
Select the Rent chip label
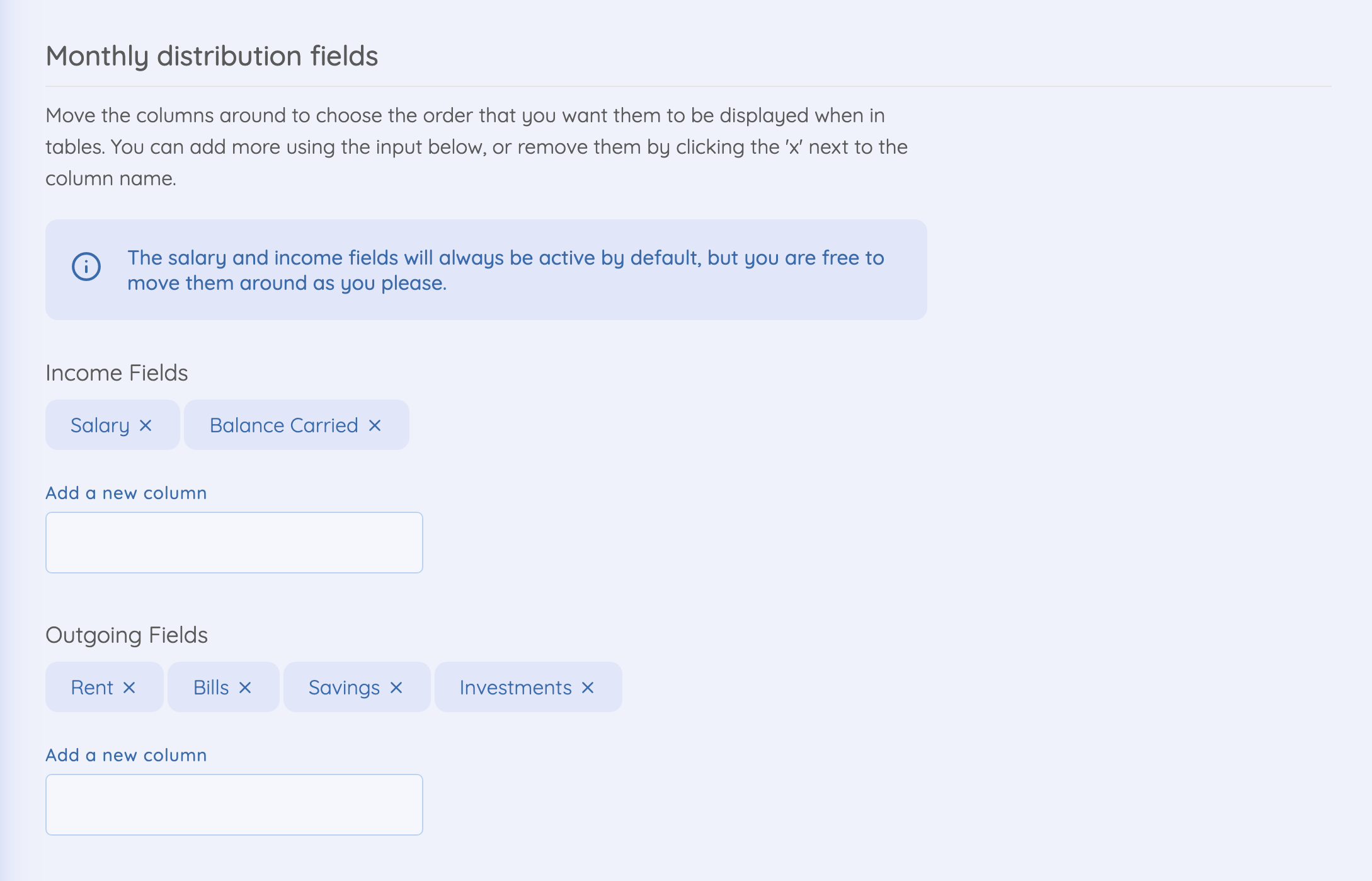(92, 688)
